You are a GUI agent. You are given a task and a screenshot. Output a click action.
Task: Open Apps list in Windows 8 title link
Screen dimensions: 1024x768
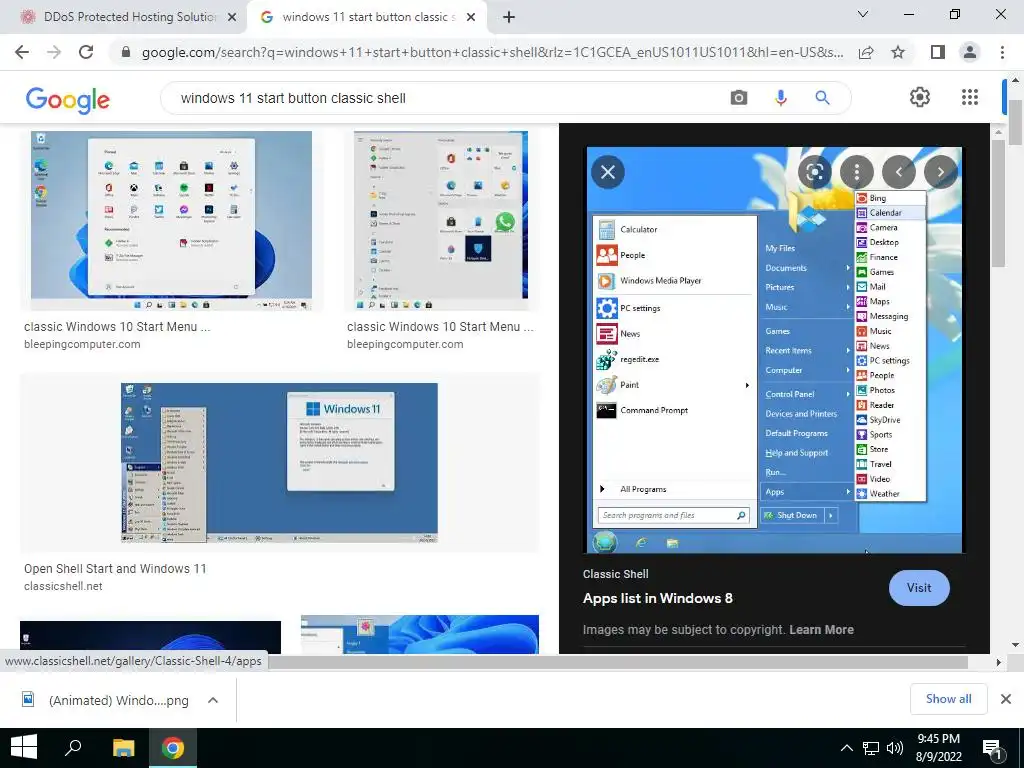(658, 598)
